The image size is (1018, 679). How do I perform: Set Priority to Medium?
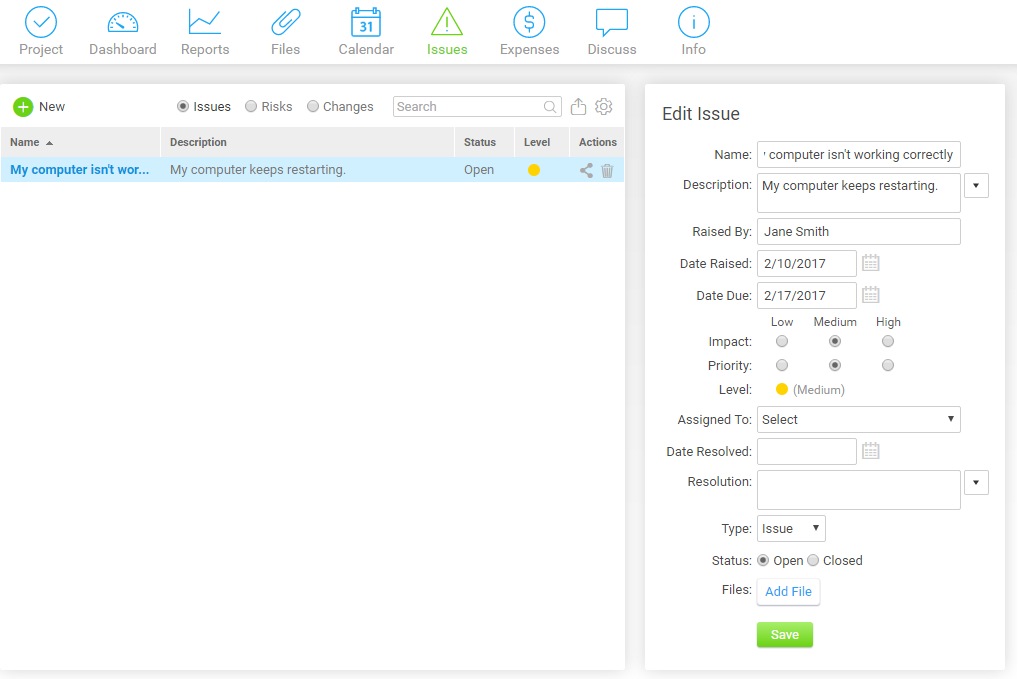[835, 365]
